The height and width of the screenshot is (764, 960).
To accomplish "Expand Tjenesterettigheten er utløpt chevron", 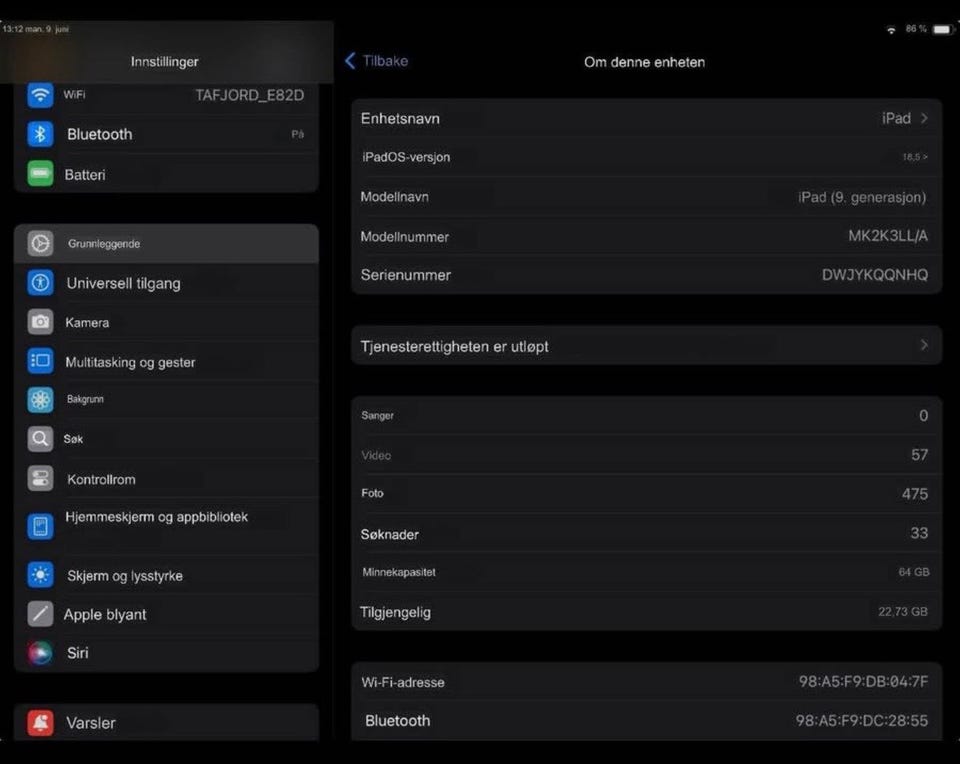I will pyautogui.click(x=924, y=345).
